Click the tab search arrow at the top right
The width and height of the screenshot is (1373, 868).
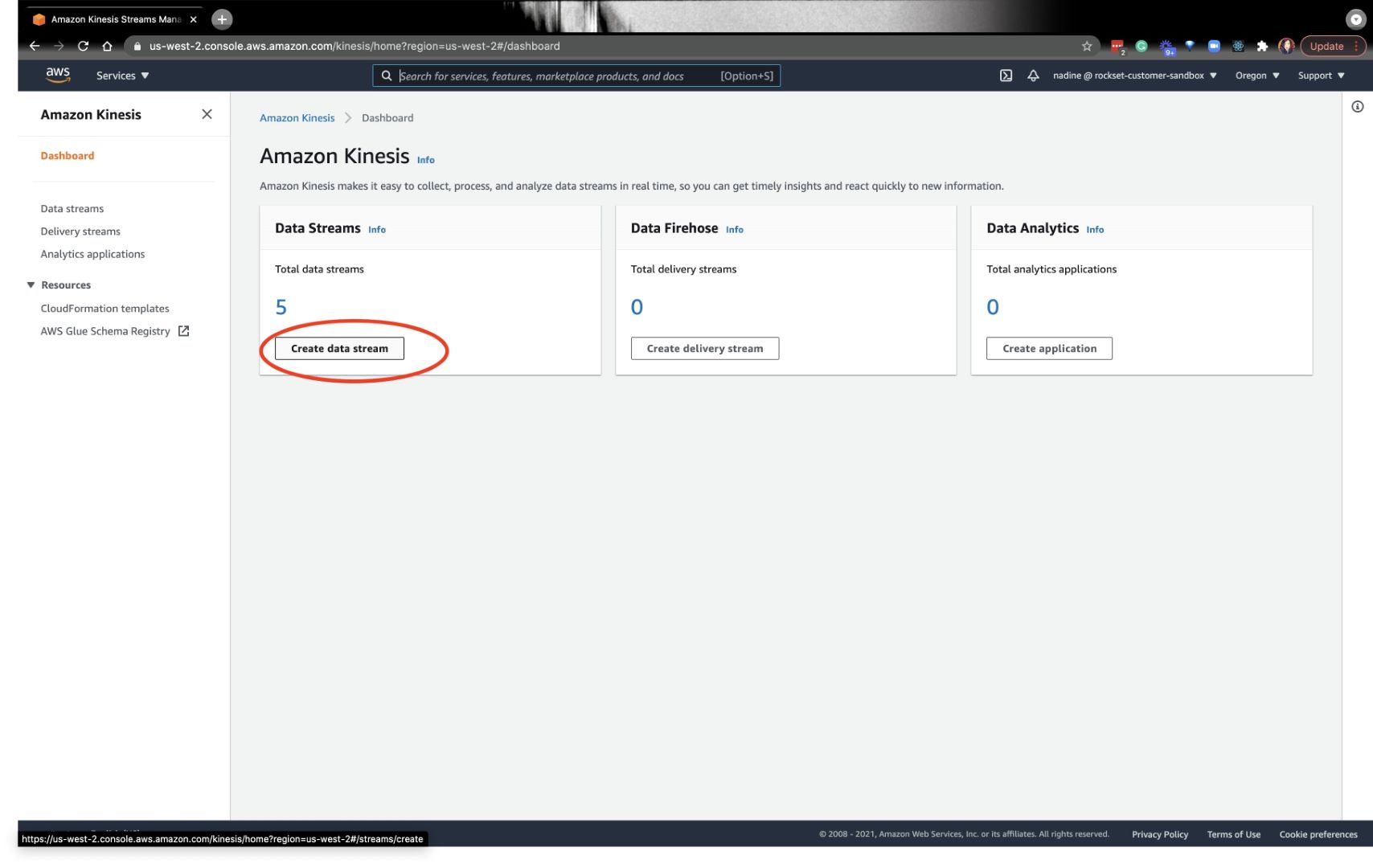click(x=1355, y=19)
